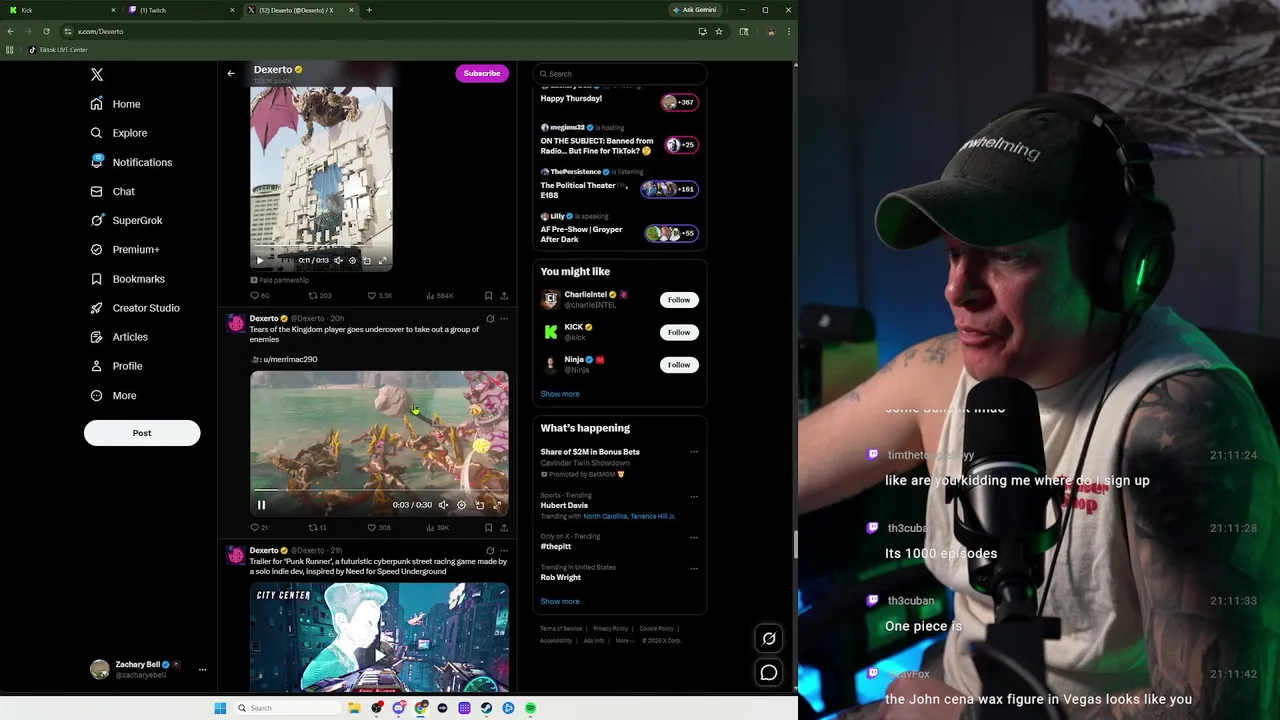Mute the top video paused at 0:11
1280x720 pixels.
338,260
